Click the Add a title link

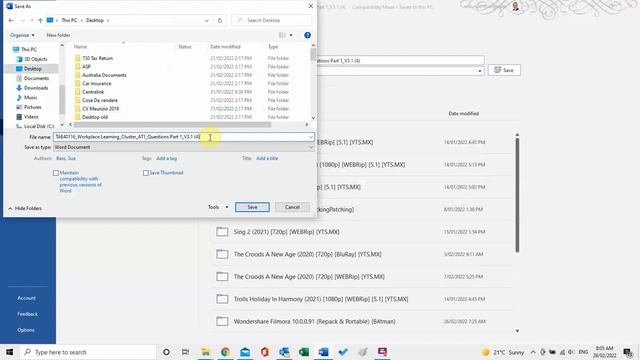coord(267,158)
